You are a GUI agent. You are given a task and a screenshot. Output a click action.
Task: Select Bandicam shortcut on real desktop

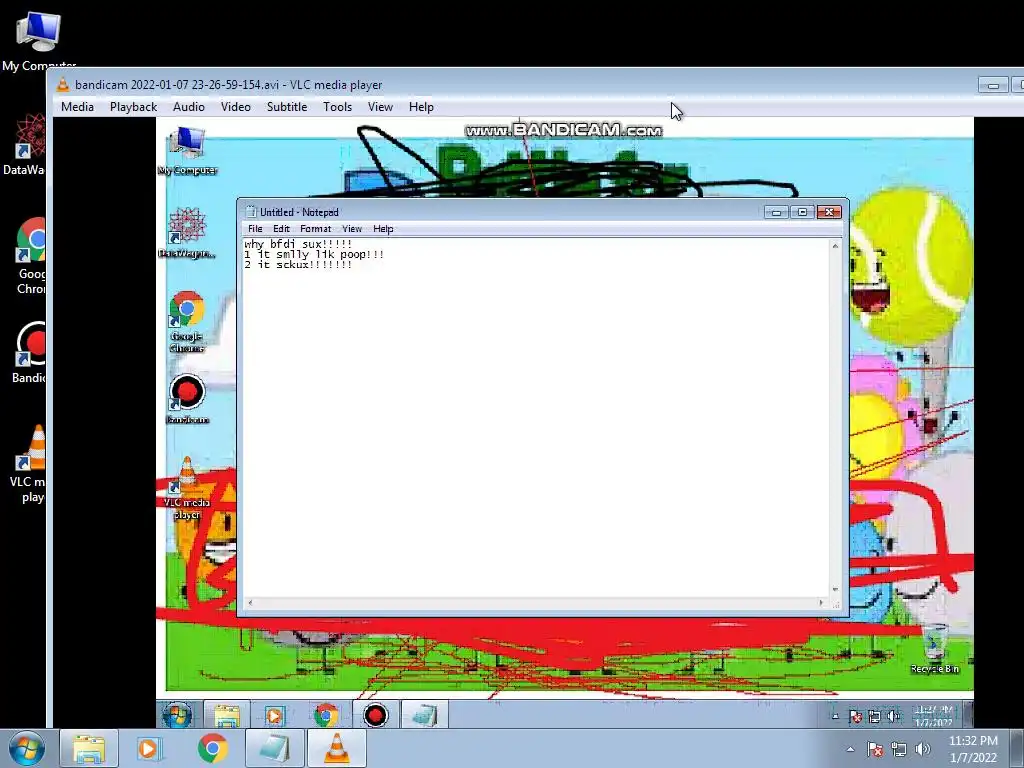(29, 353)
